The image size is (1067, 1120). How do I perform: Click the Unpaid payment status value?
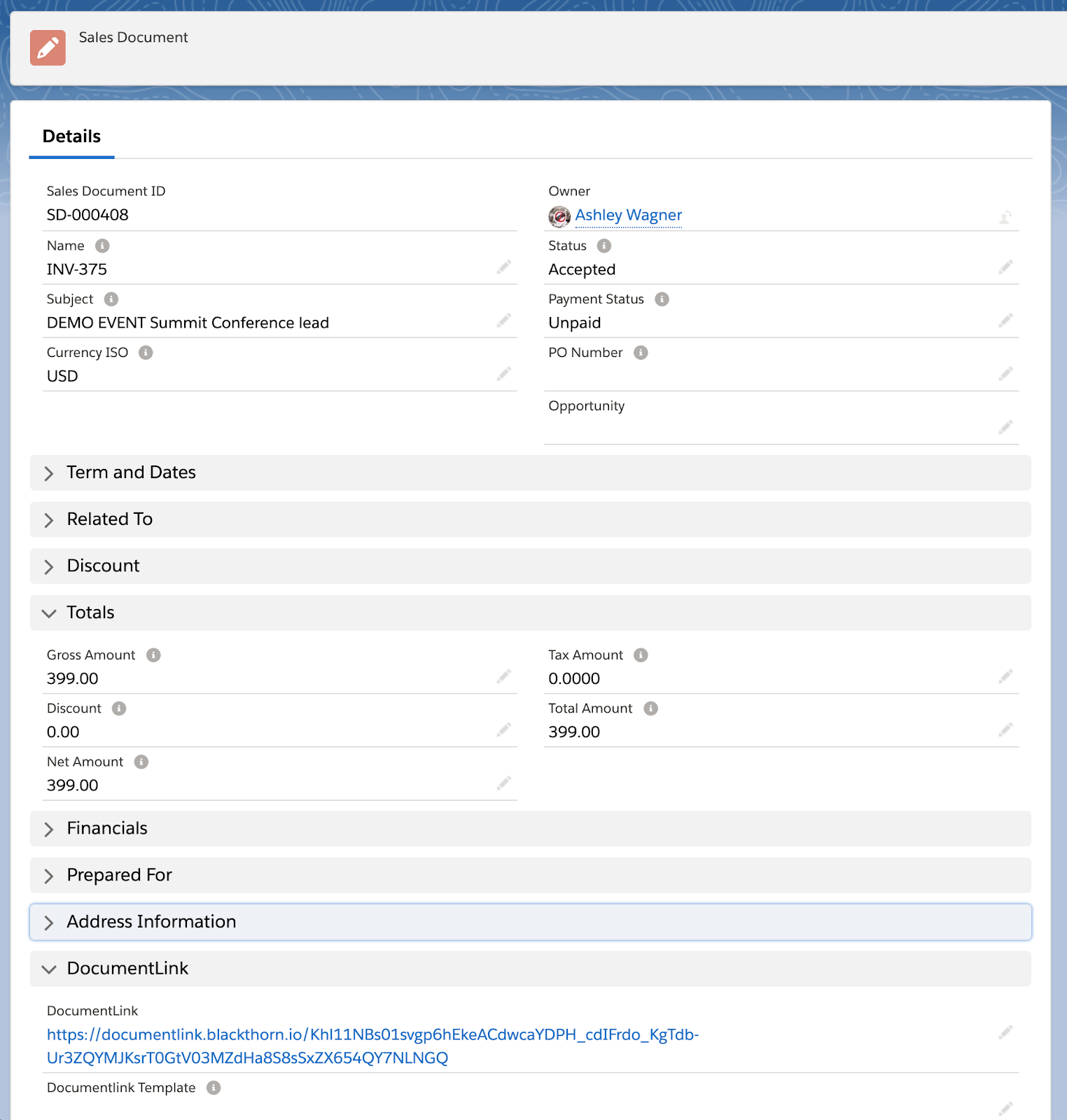point(575,323)
